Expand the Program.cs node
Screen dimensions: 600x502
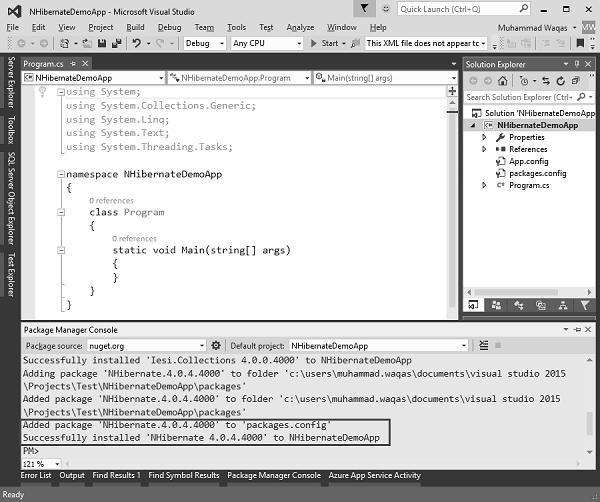484,185
